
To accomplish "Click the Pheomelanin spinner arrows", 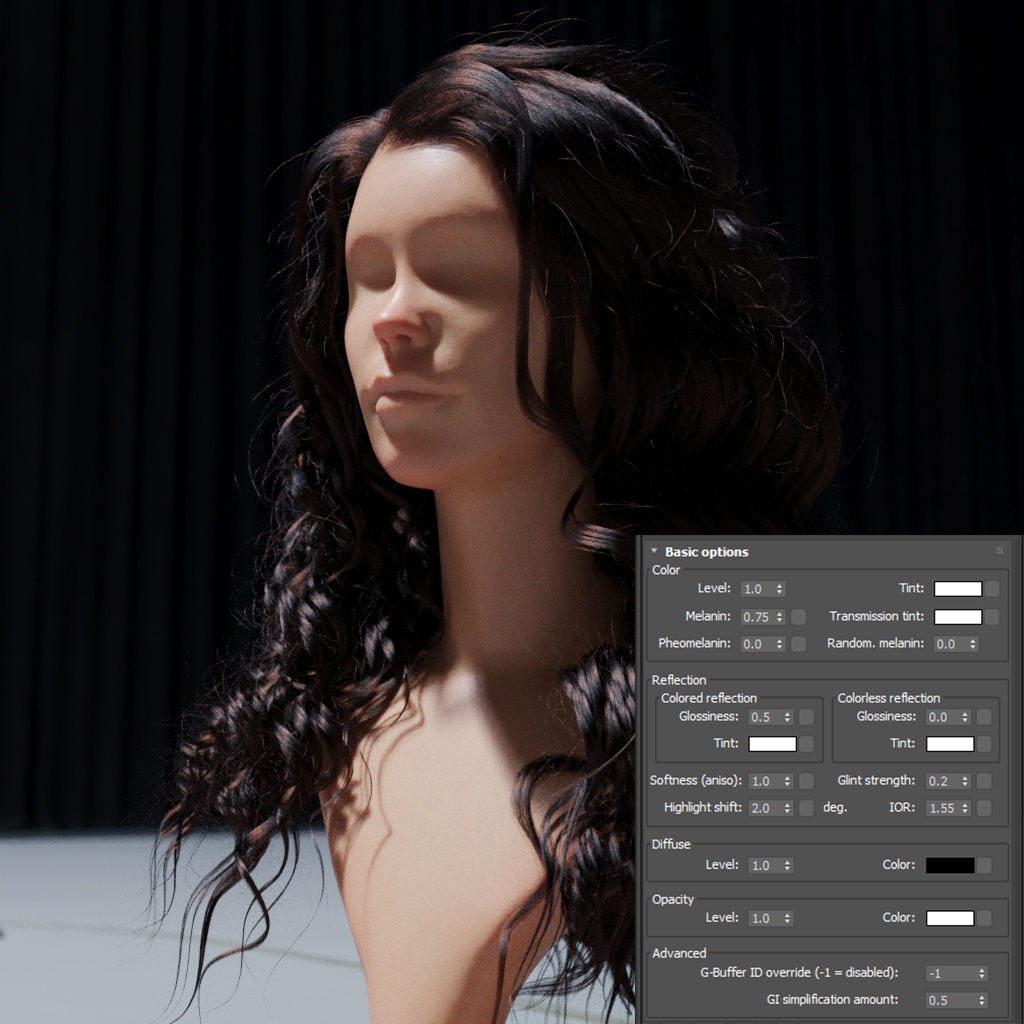I will [x=780, y=644].
